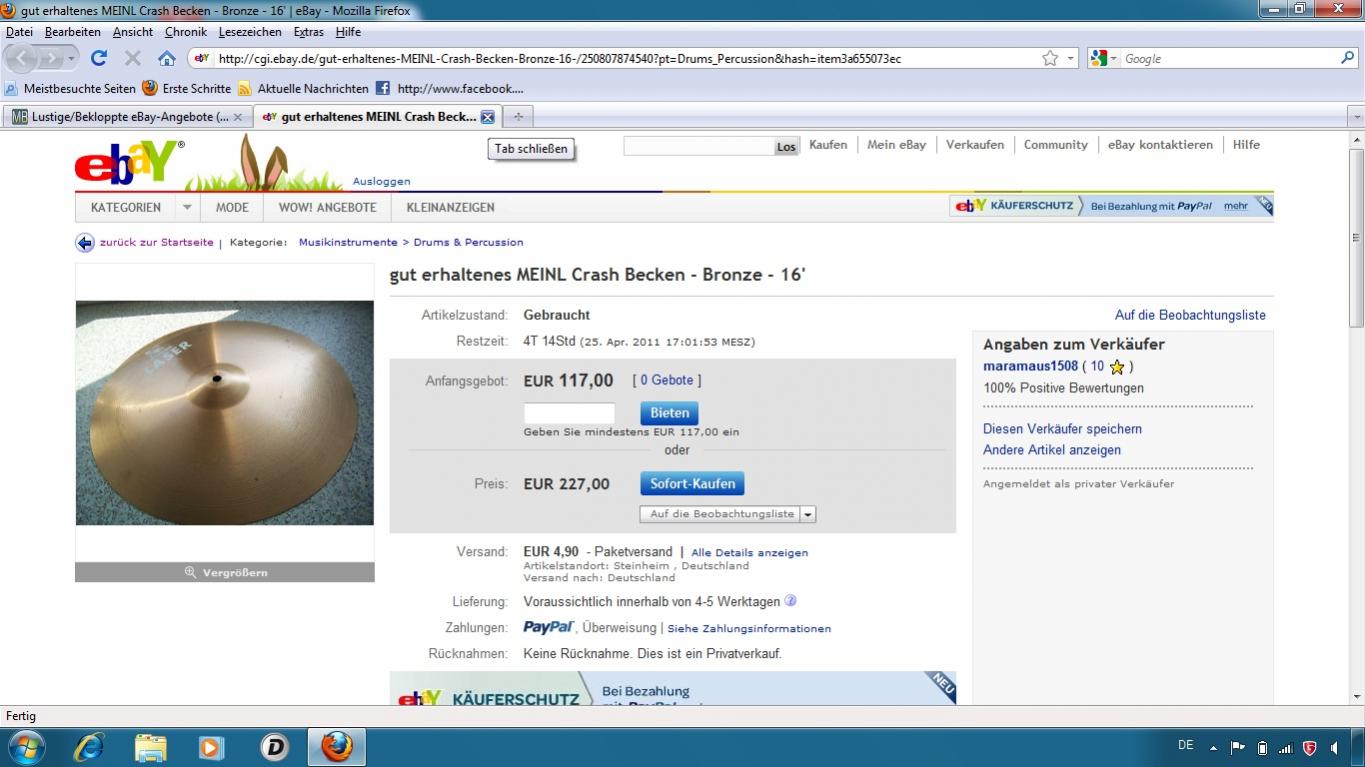Expand the KATEGORIEN dropdown arrow

[x=187, y=208]
